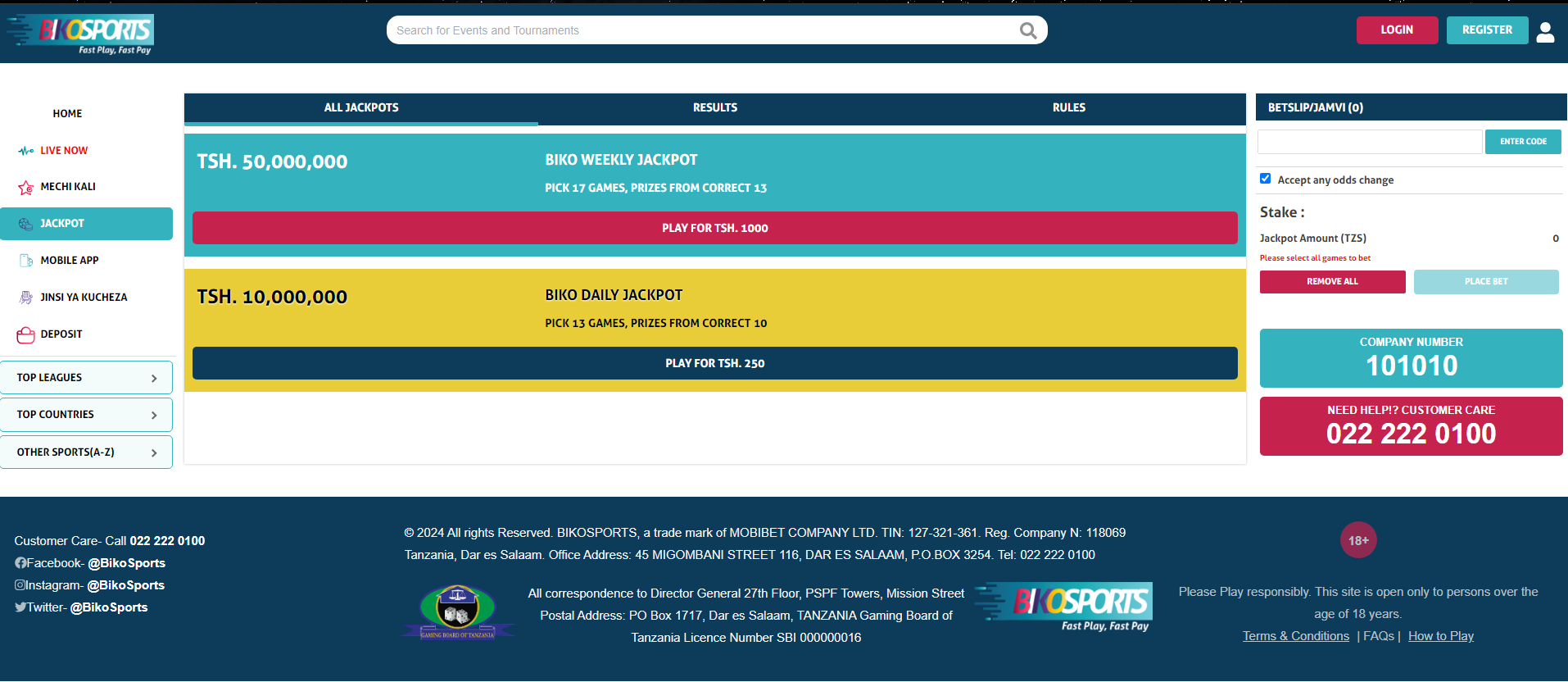The height and width of the screenshot is (682, 1568).
Task: Open Deposit menu item
Action: (61, 334)
